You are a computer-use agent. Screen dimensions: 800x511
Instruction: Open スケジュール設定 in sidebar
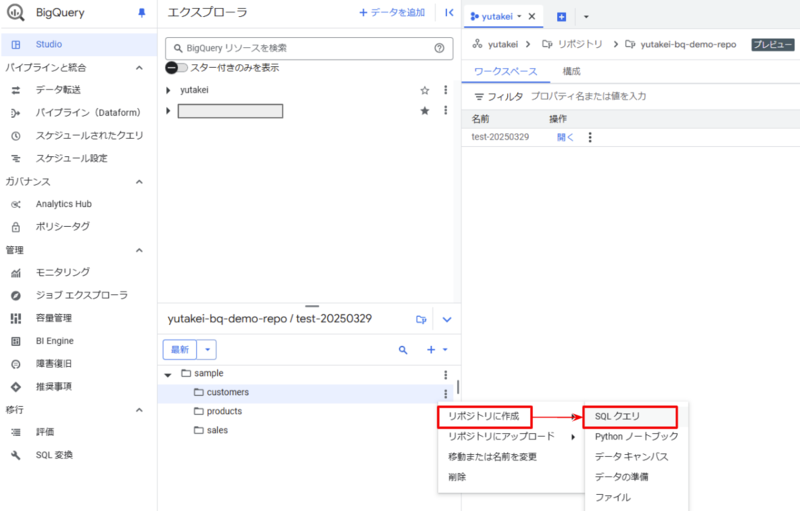point(71,159)
